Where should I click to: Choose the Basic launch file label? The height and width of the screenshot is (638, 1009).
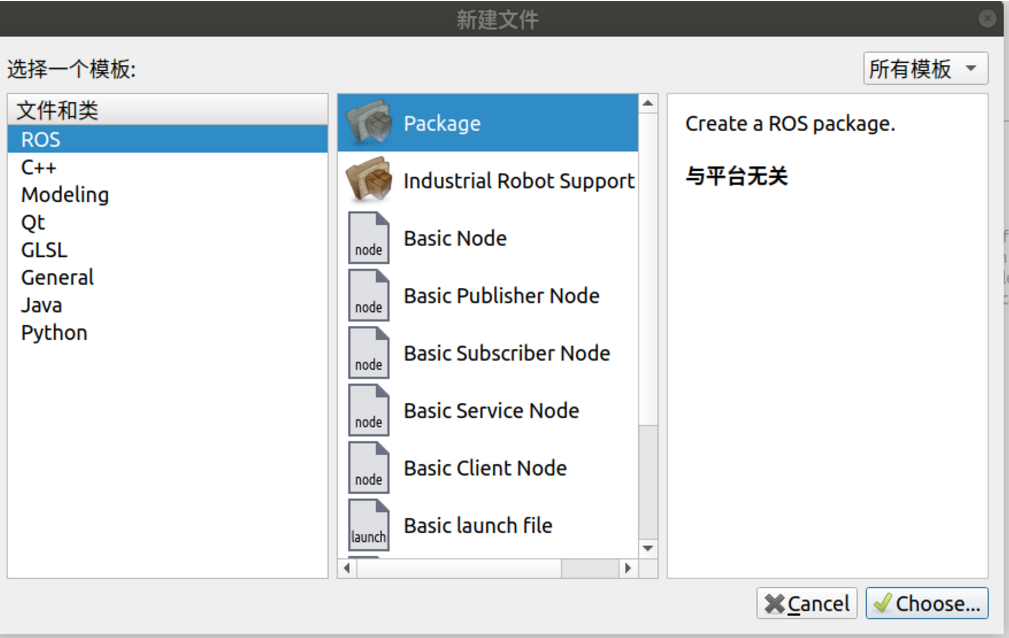[477, 525]
